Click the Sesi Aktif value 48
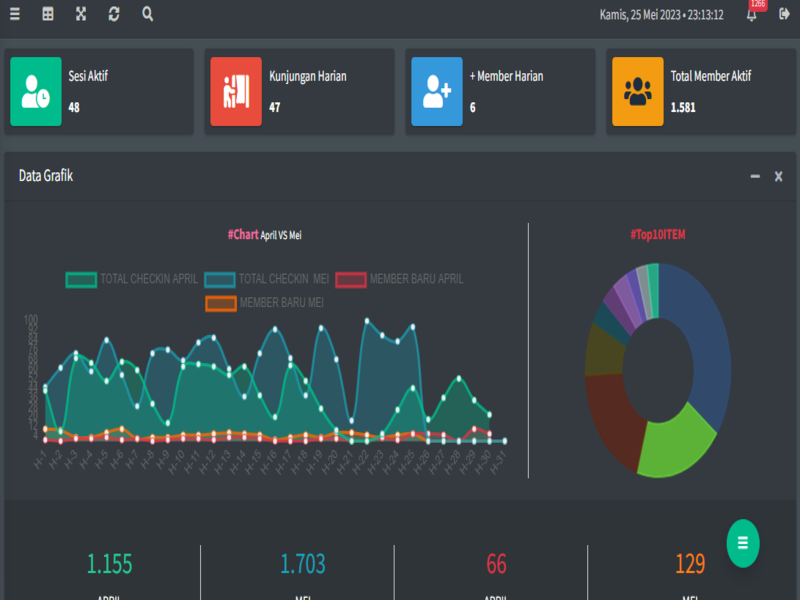The image size is (800, 600). 74,108
